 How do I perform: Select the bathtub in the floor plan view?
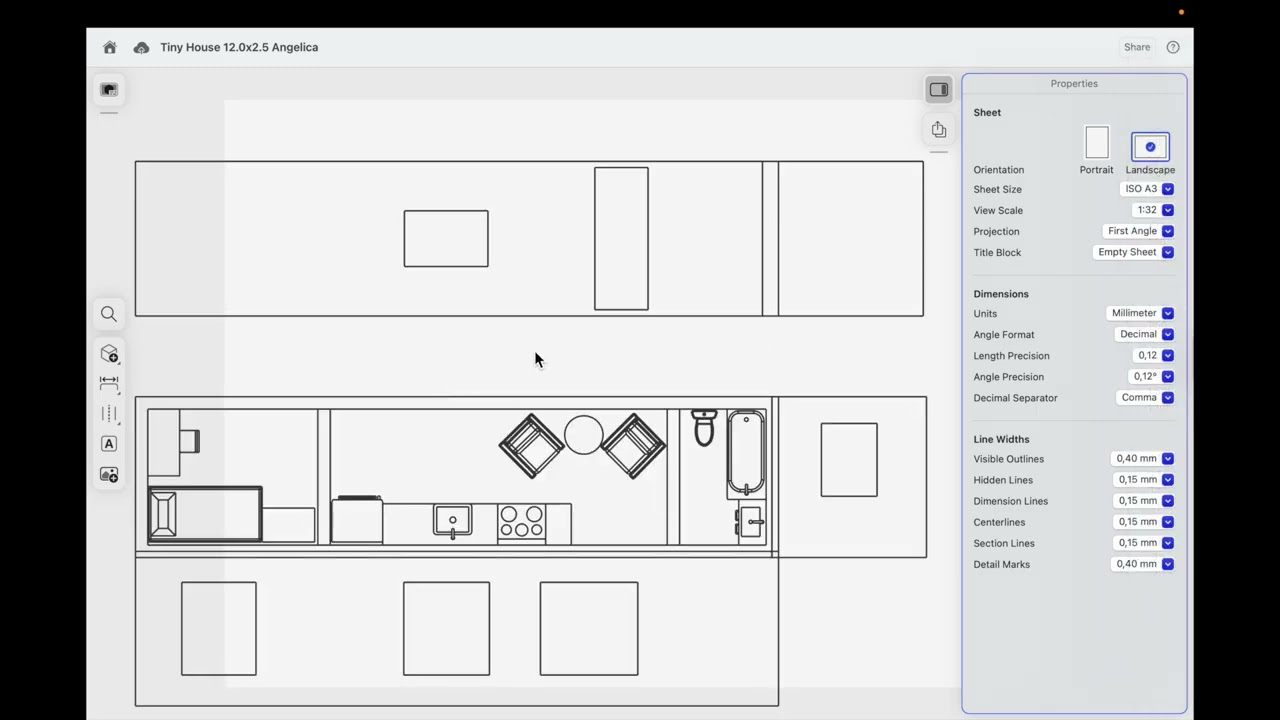[746, 453]
